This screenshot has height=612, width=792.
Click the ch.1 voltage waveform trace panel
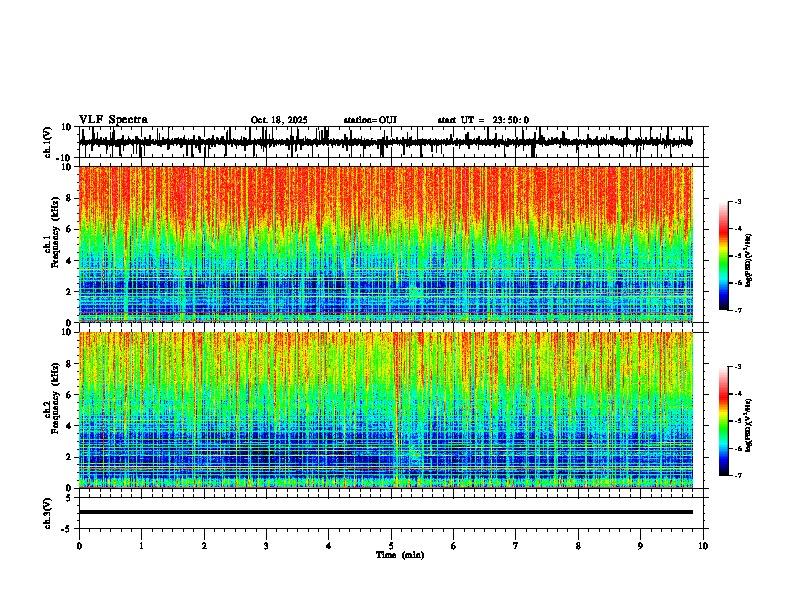coord(390,142)
